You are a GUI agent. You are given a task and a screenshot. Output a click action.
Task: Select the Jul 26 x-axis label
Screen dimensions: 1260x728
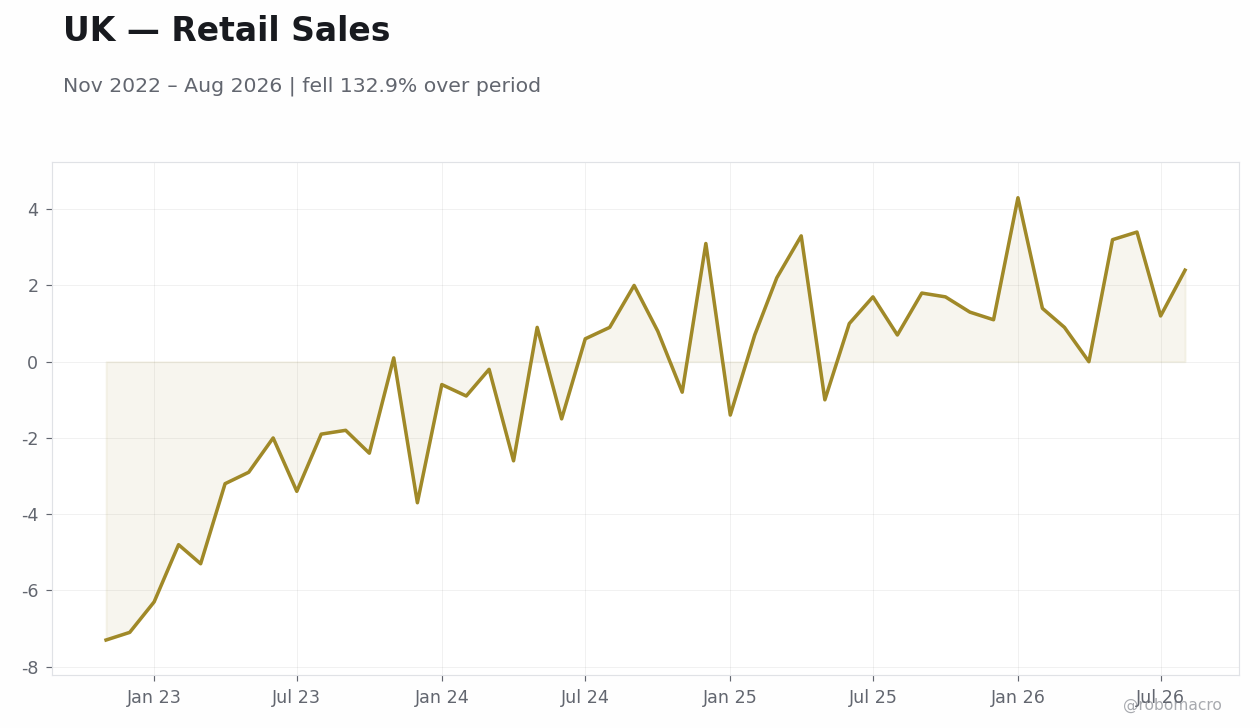pos(1161,698)
